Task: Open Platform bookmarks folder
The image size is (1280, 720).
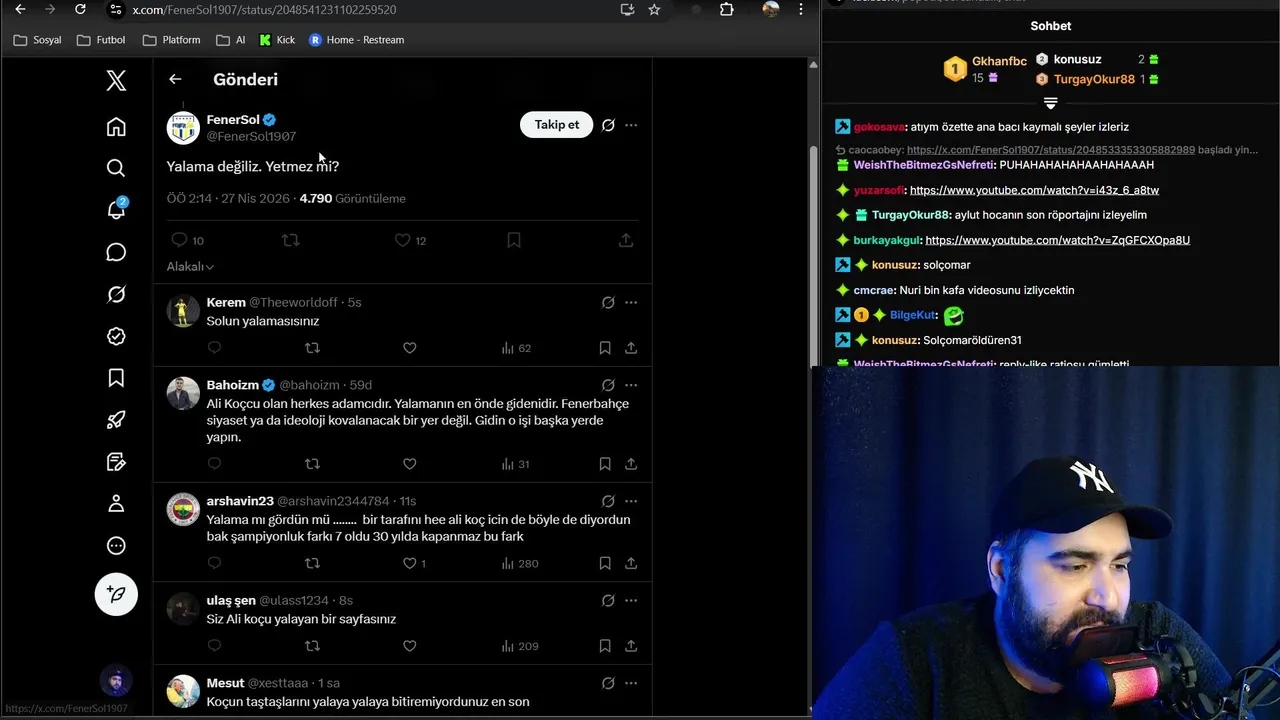Action: coord(172,40)
